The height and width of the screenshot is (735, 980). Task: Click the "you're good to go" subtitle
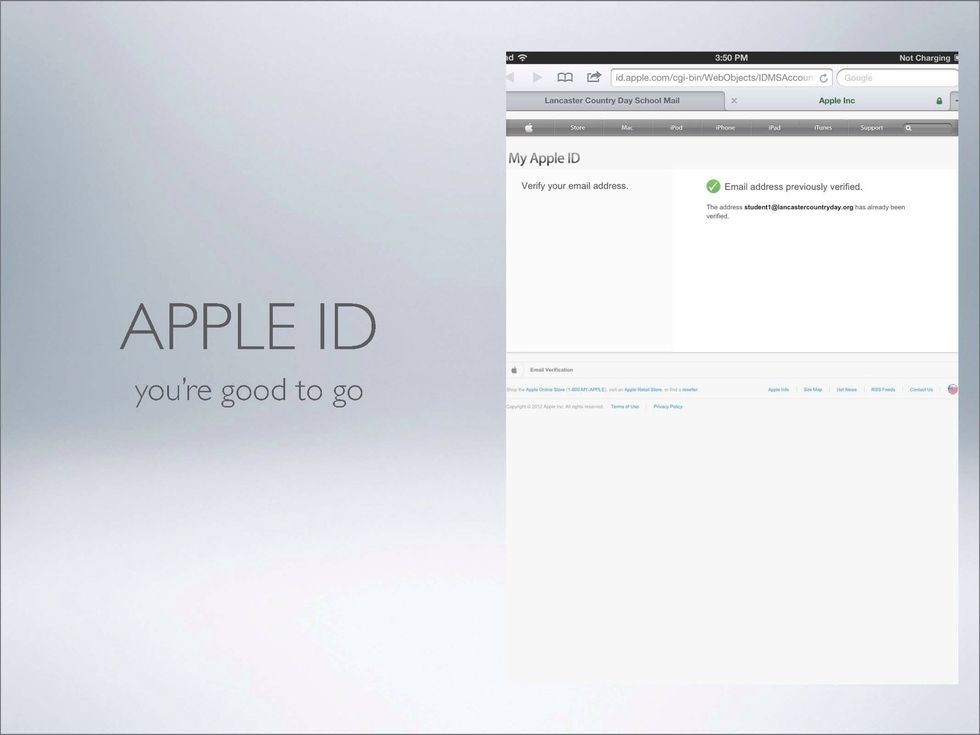249,391
